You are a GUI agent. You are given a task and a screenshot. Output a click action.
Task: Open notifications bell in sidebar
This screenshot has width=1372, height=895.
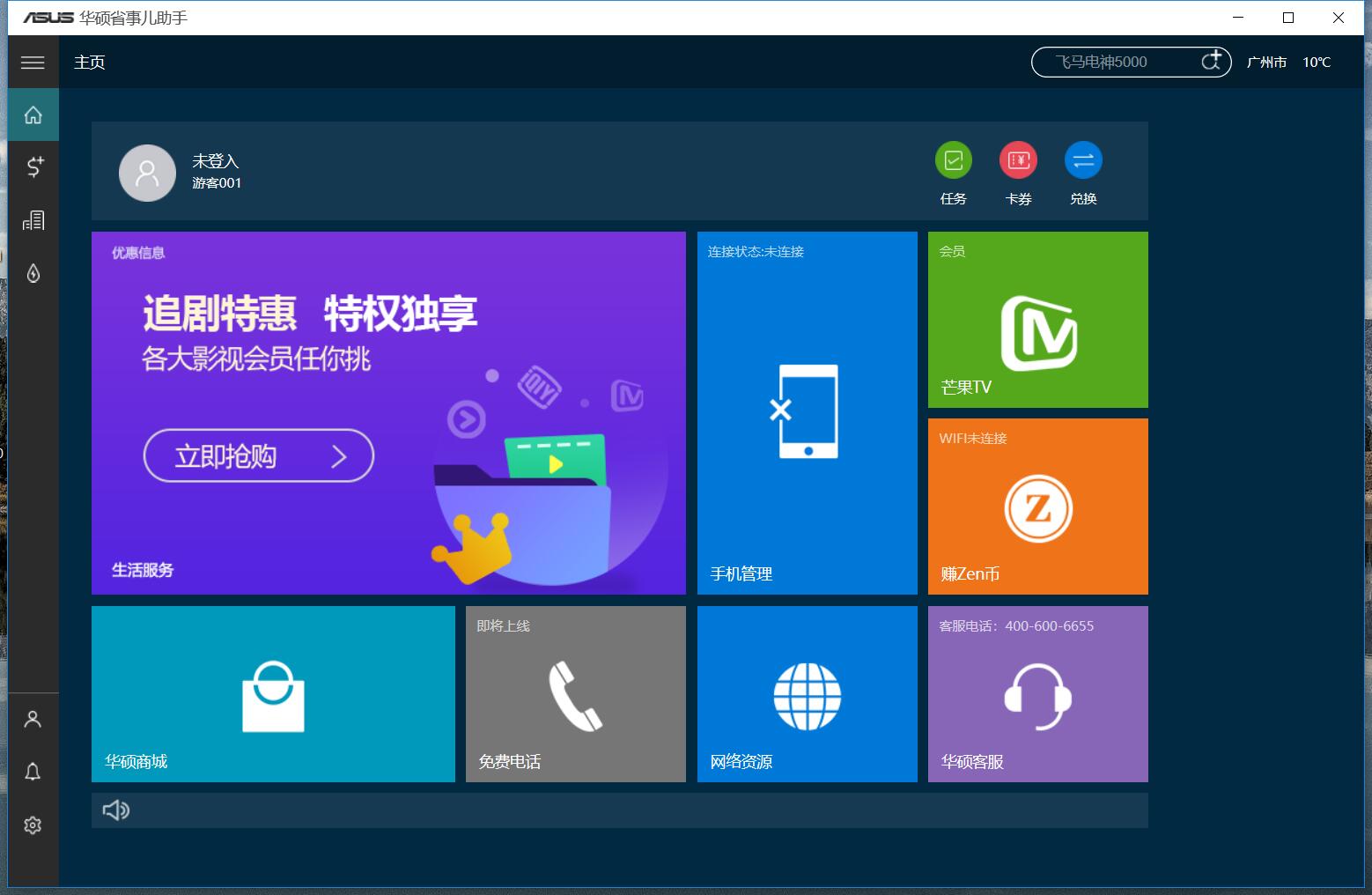(33, 773)
